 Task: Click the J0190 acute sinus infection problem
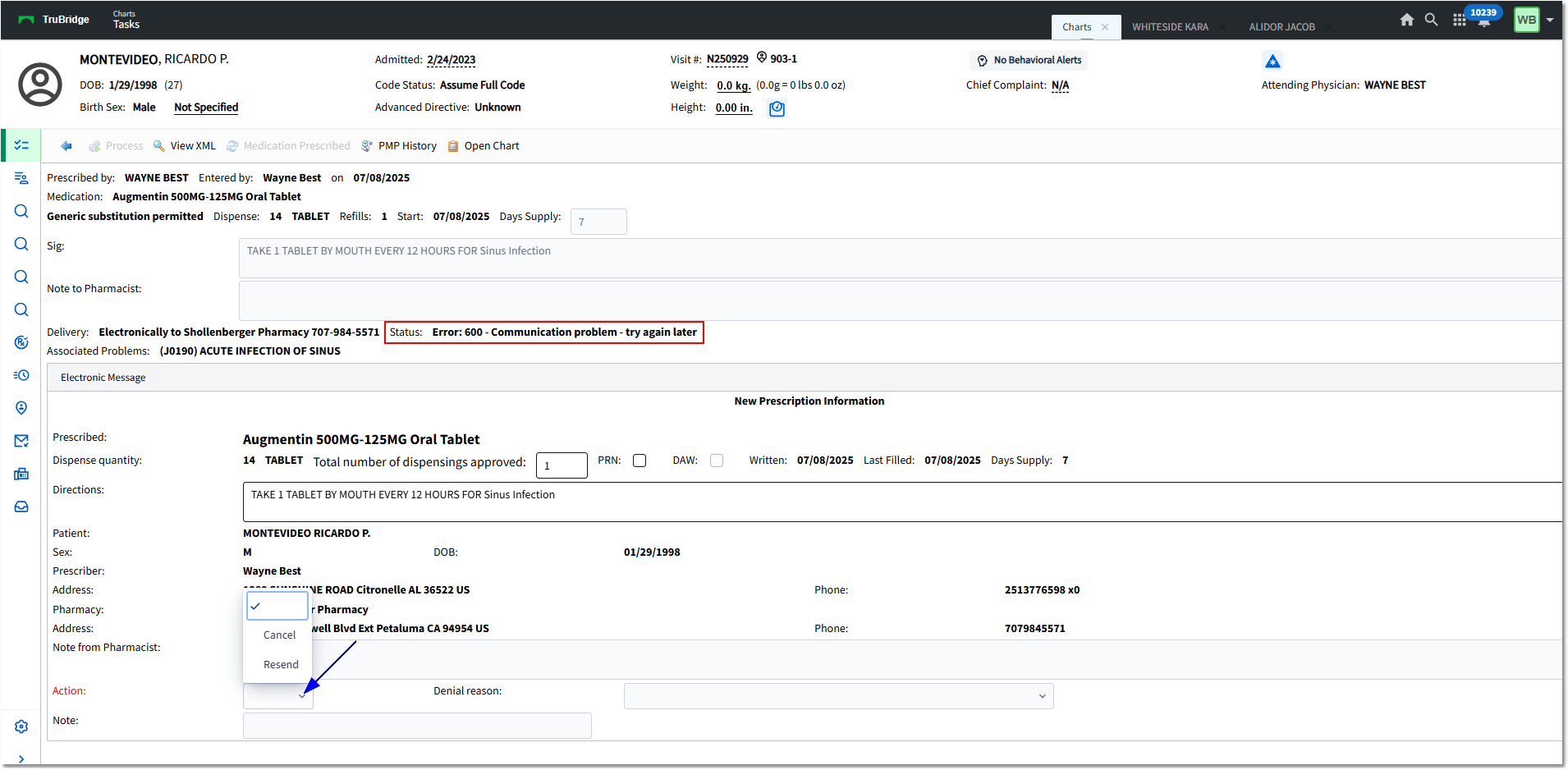pyautogui.click(x=250, y=351)
